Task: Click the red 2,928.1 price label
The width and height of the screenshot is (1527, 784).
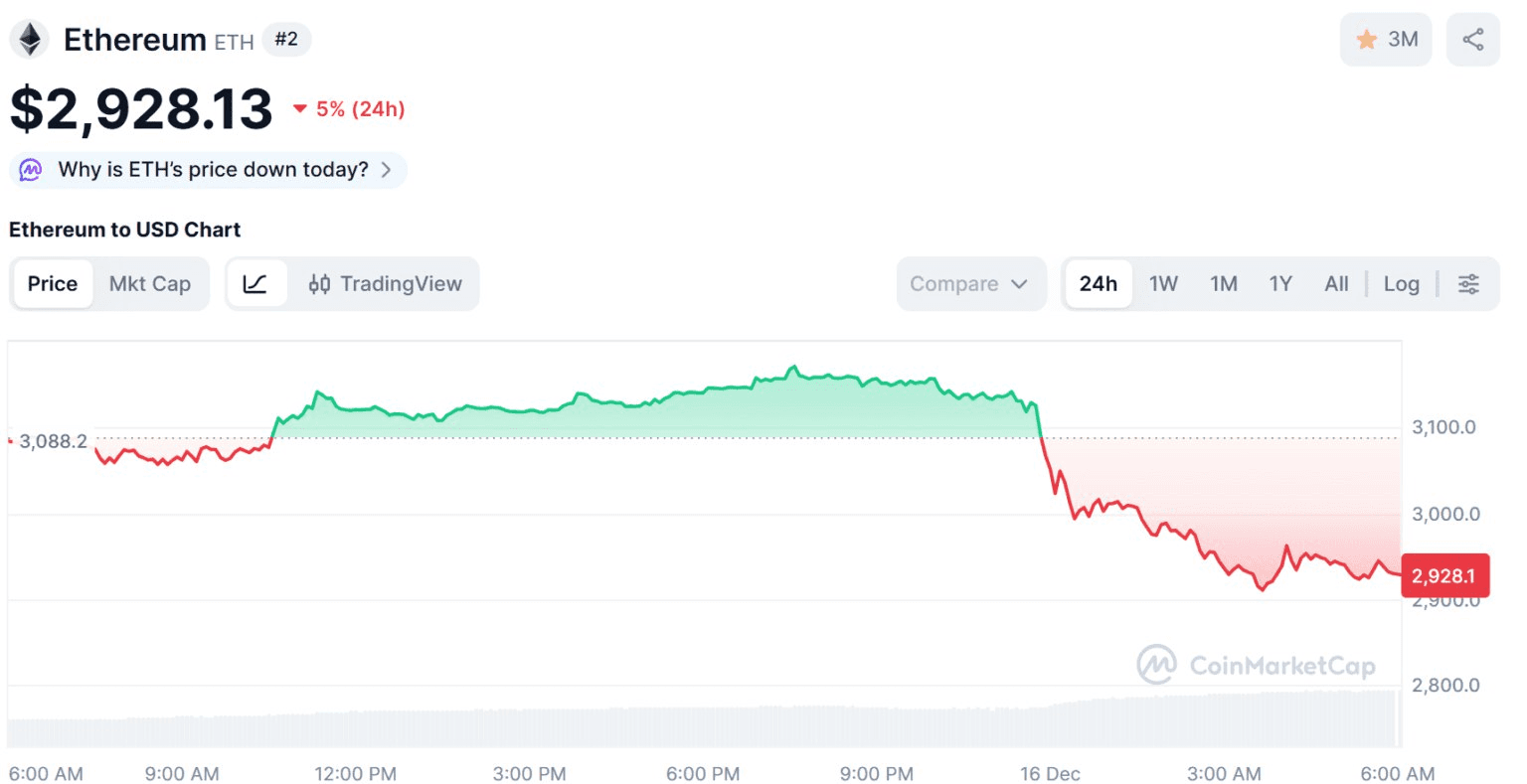Action: click(x=1443, y=576)
